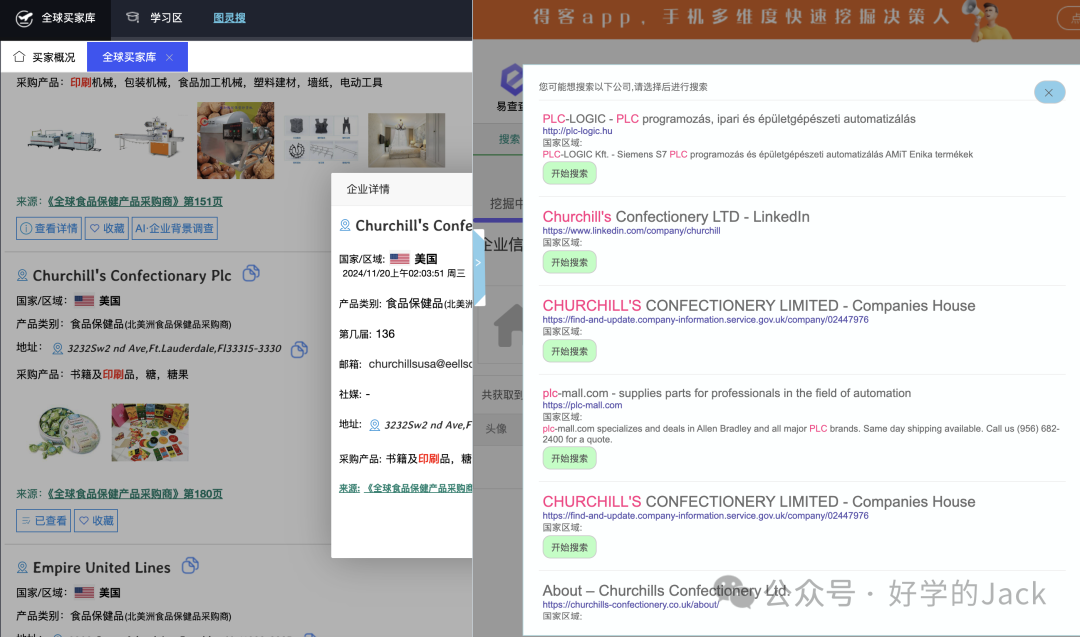
Task: Click the packaging machine product thumbnail
Action: 149,136
